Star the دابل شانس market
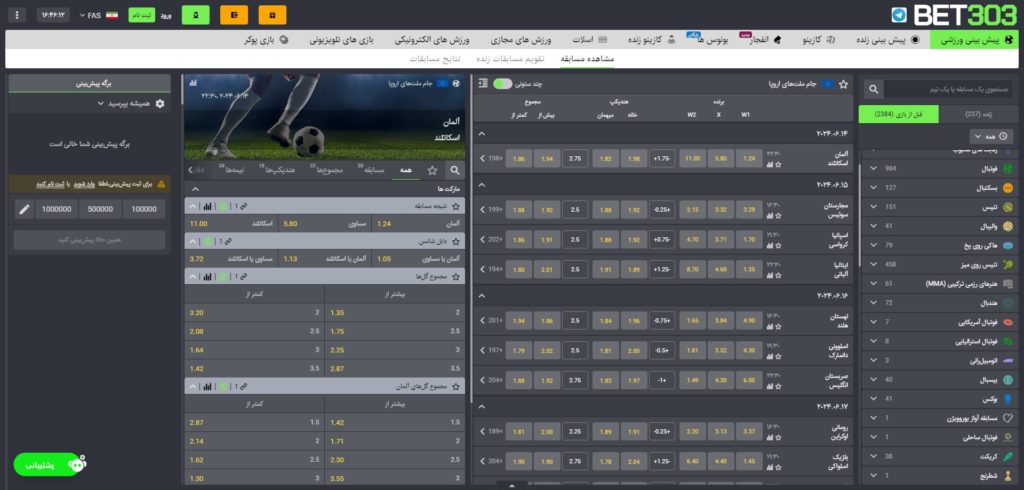 pyautogui.click(x=456, y=241)
